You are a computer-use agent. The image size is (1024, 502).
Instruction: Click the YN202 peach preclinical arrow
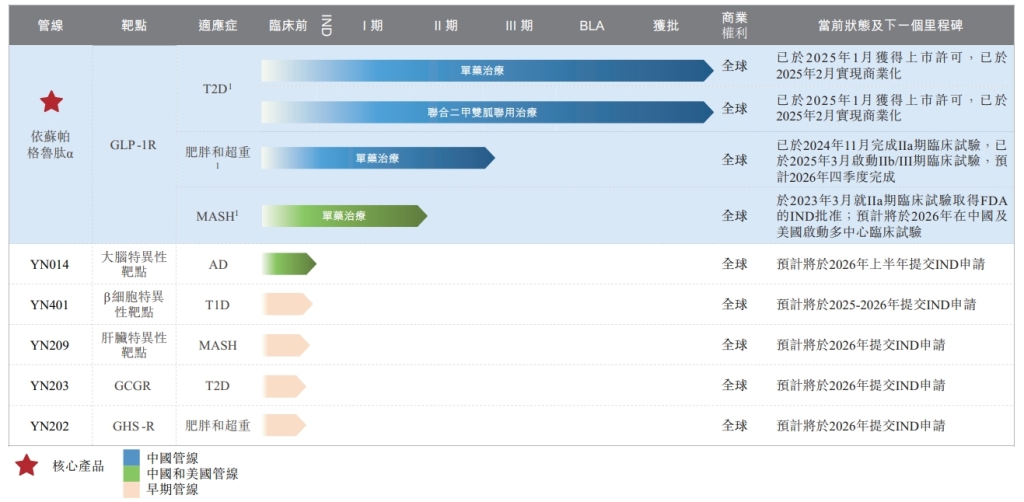click(x=284, y=426)
